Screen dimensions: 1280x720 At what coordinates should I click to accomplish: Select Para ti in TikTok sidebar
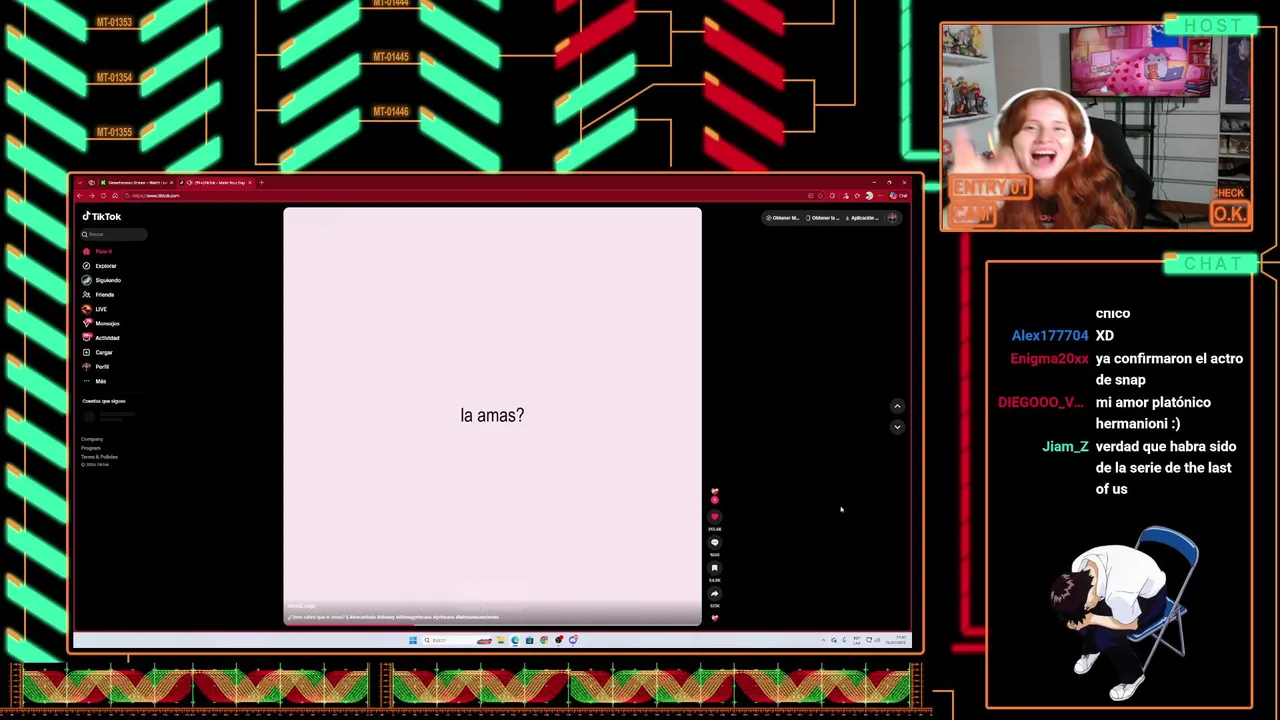pyautogui.click(x=98, y=251)
